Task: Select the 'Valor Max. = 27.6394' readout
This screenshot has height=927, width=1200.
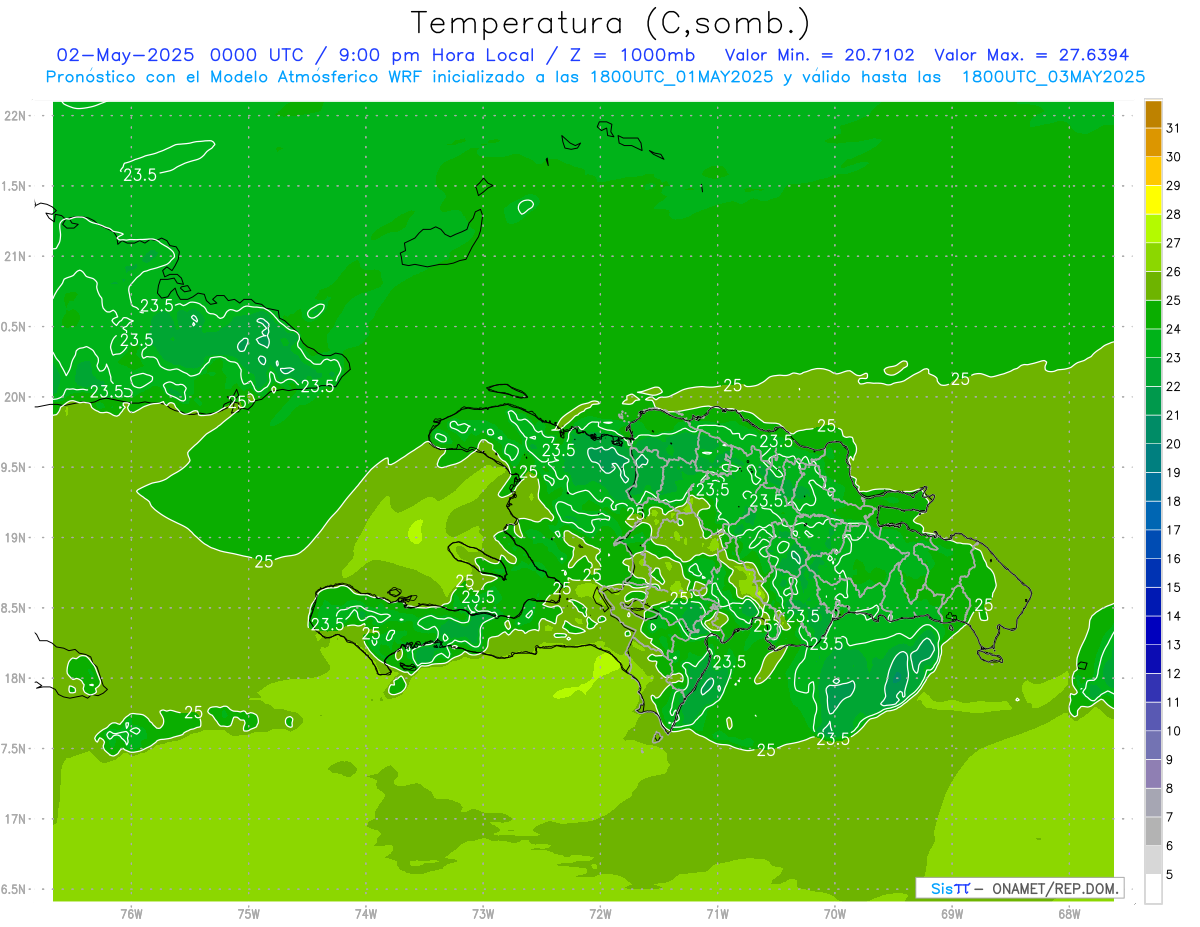Action: [1032, 54]
